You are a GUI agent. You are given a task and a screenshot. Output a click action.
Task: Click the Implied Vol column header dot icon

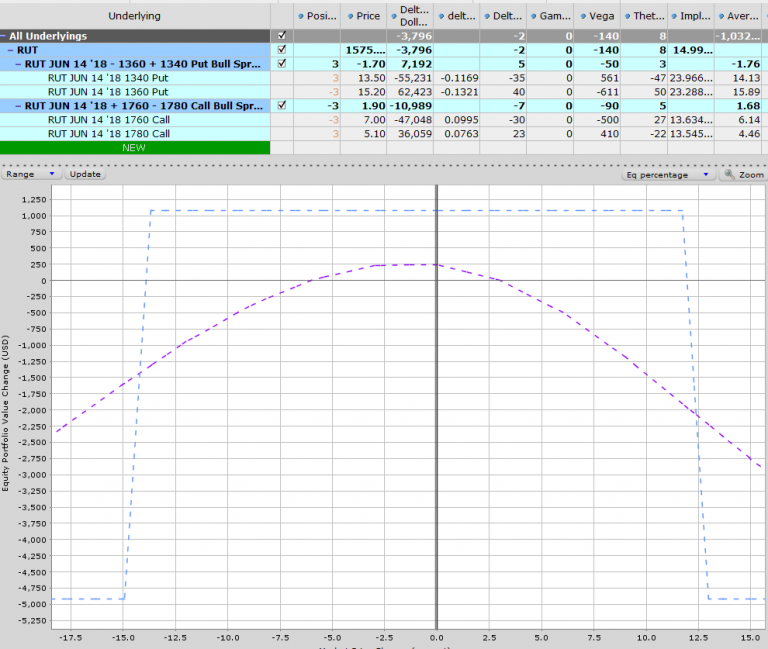pos(676,17)
